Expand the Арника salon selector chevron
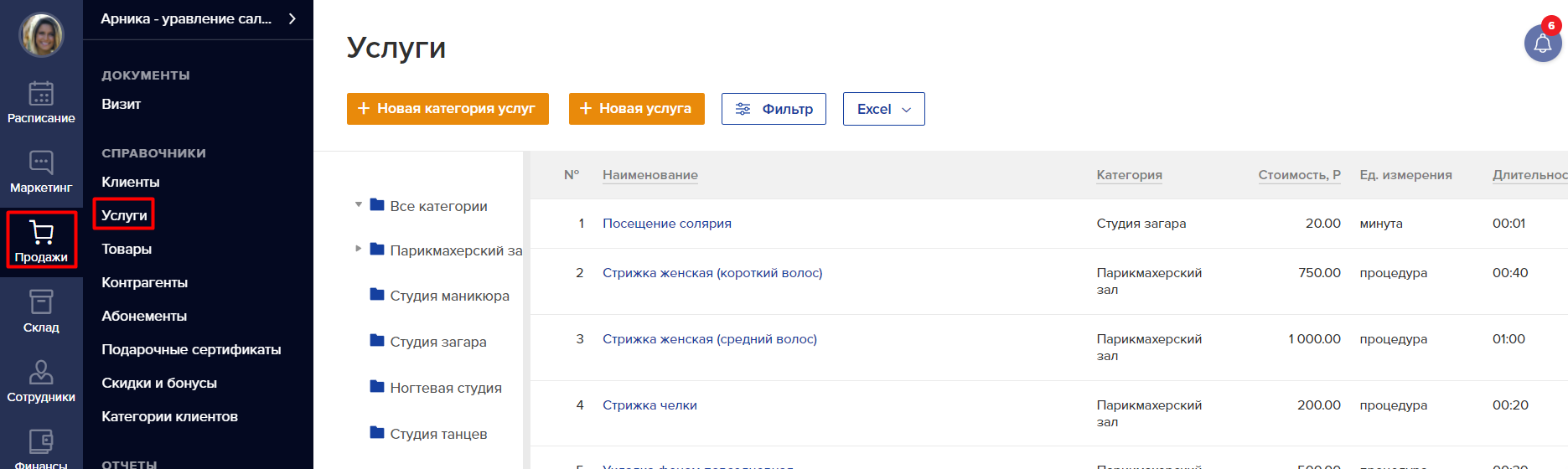 pos(292,18)
